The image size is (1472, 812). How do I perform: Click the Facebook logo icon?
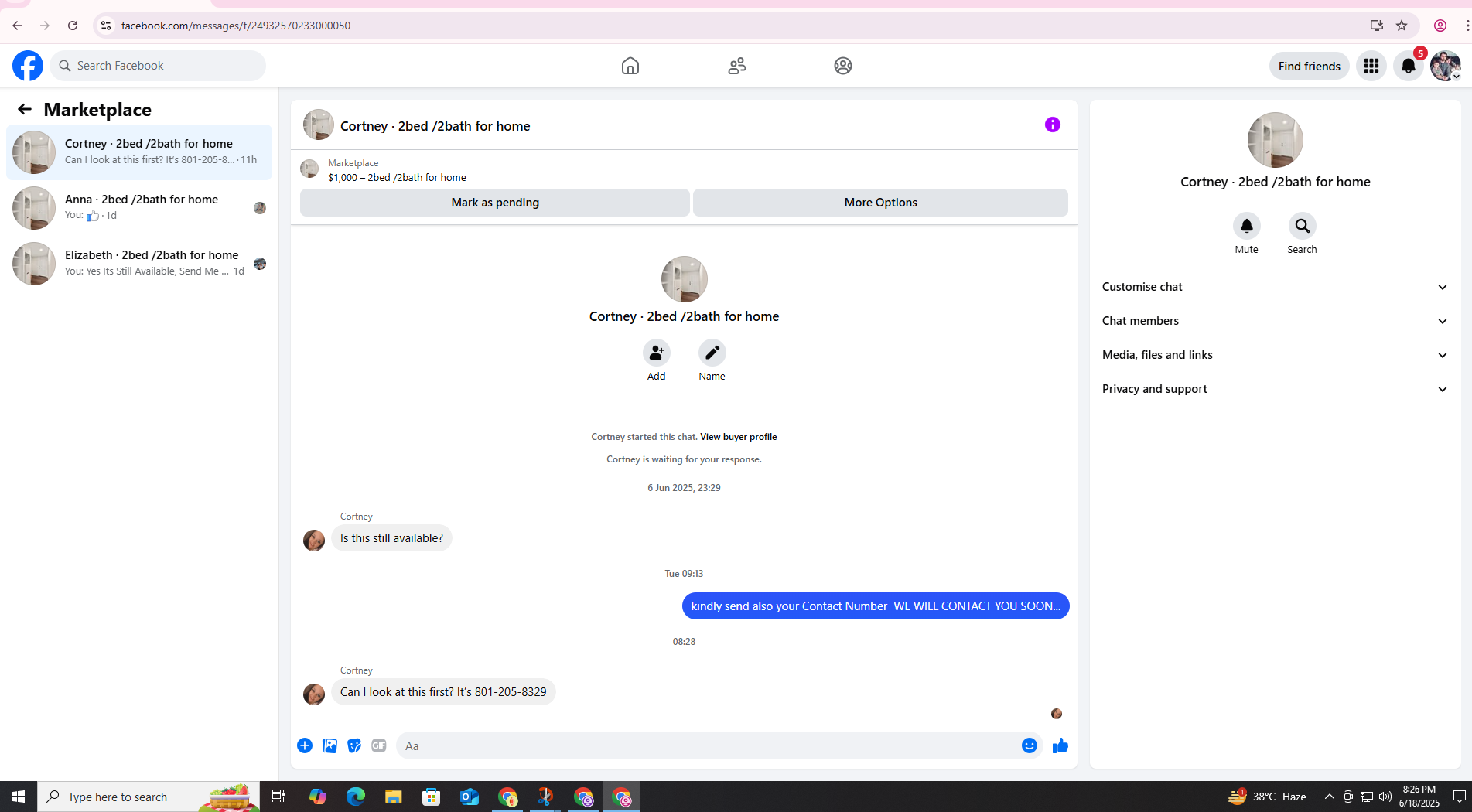[28, 66]
